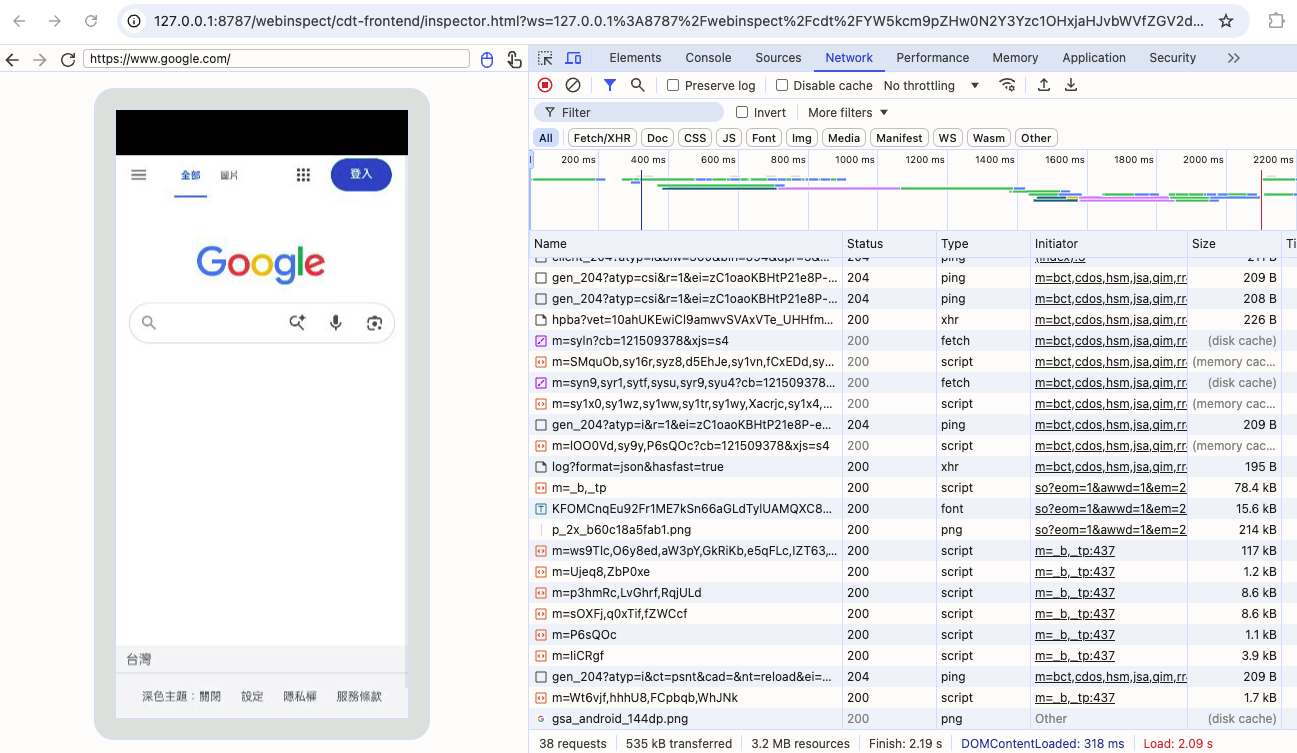Toggle the WS type filter
This screenshot has width=1297, height=753.
947,138
